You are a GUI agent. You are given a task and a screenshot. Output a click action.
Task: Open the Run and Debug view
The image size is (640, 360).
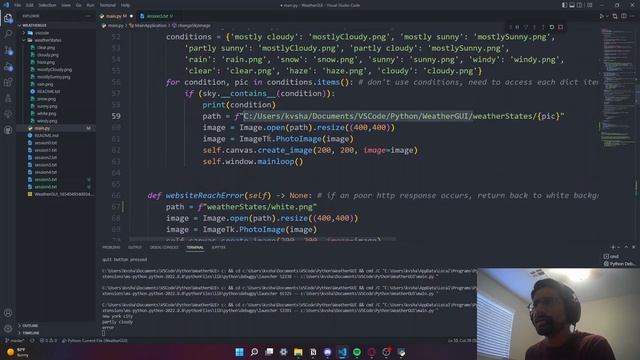(8, 66)
